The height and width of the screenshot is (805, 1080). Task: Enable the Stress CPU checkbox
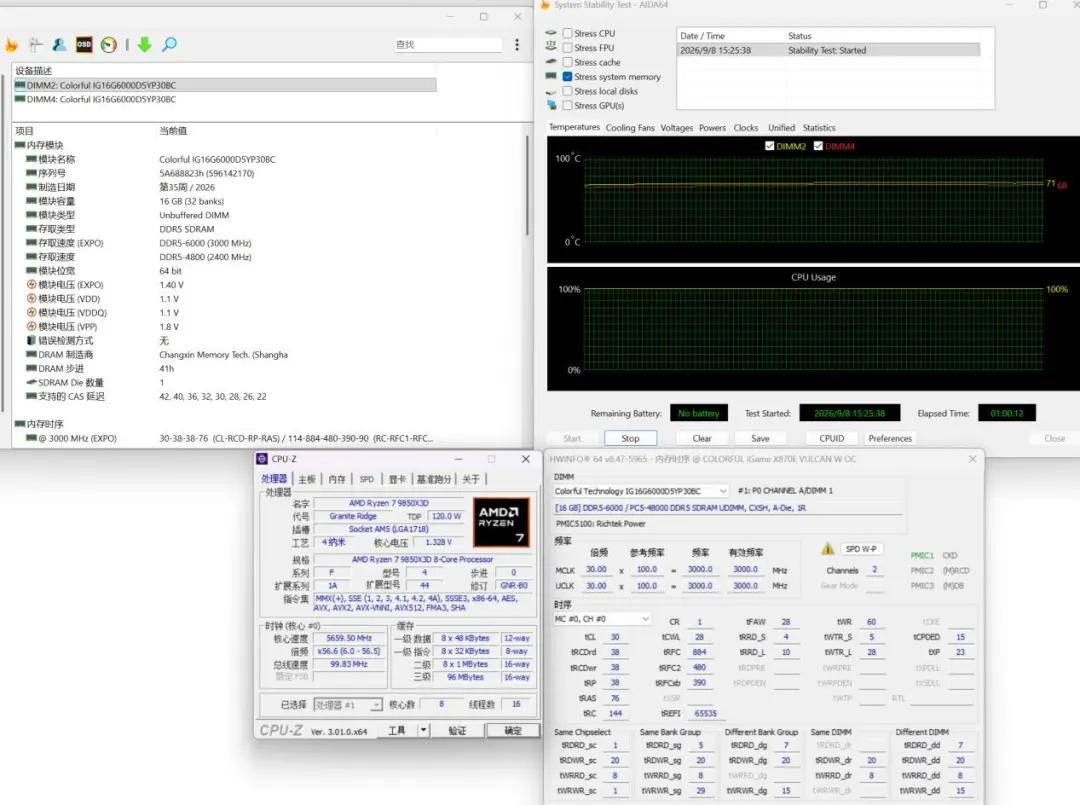[x=568, y=33]
